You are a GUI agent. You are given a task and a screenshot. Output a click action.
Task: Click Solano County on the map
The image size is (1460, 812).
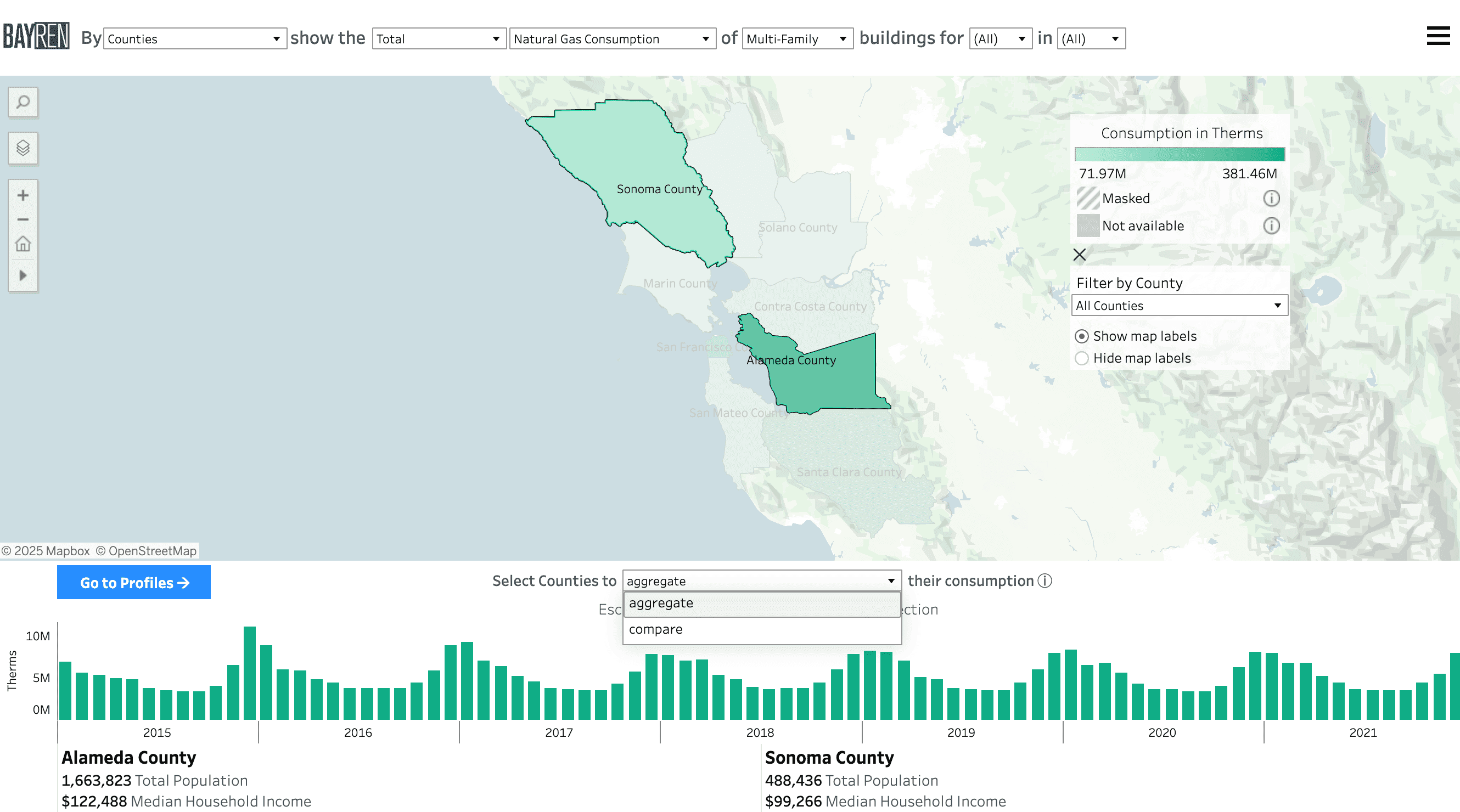pos(798,227)
